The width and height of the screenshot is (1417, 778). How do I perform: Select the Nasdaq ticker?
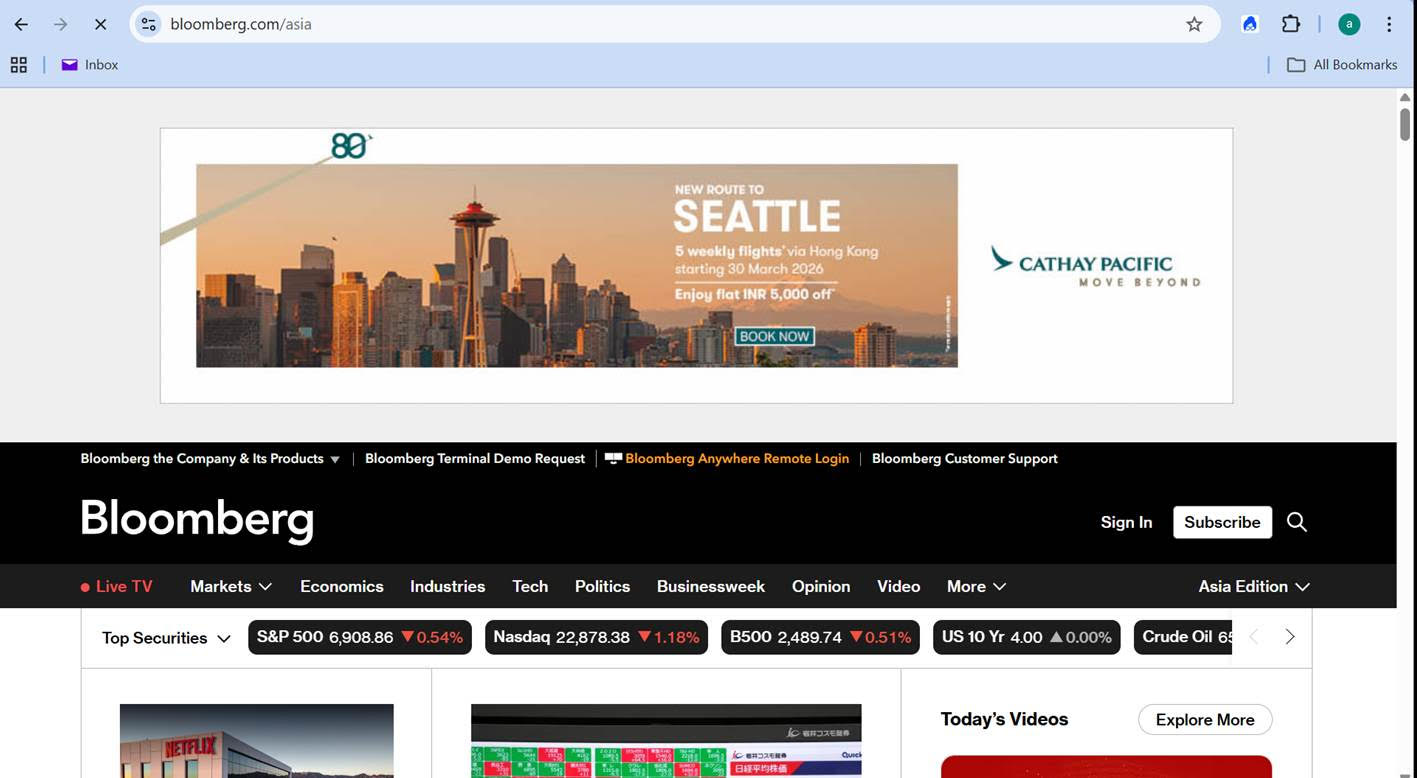coord(596,638)
